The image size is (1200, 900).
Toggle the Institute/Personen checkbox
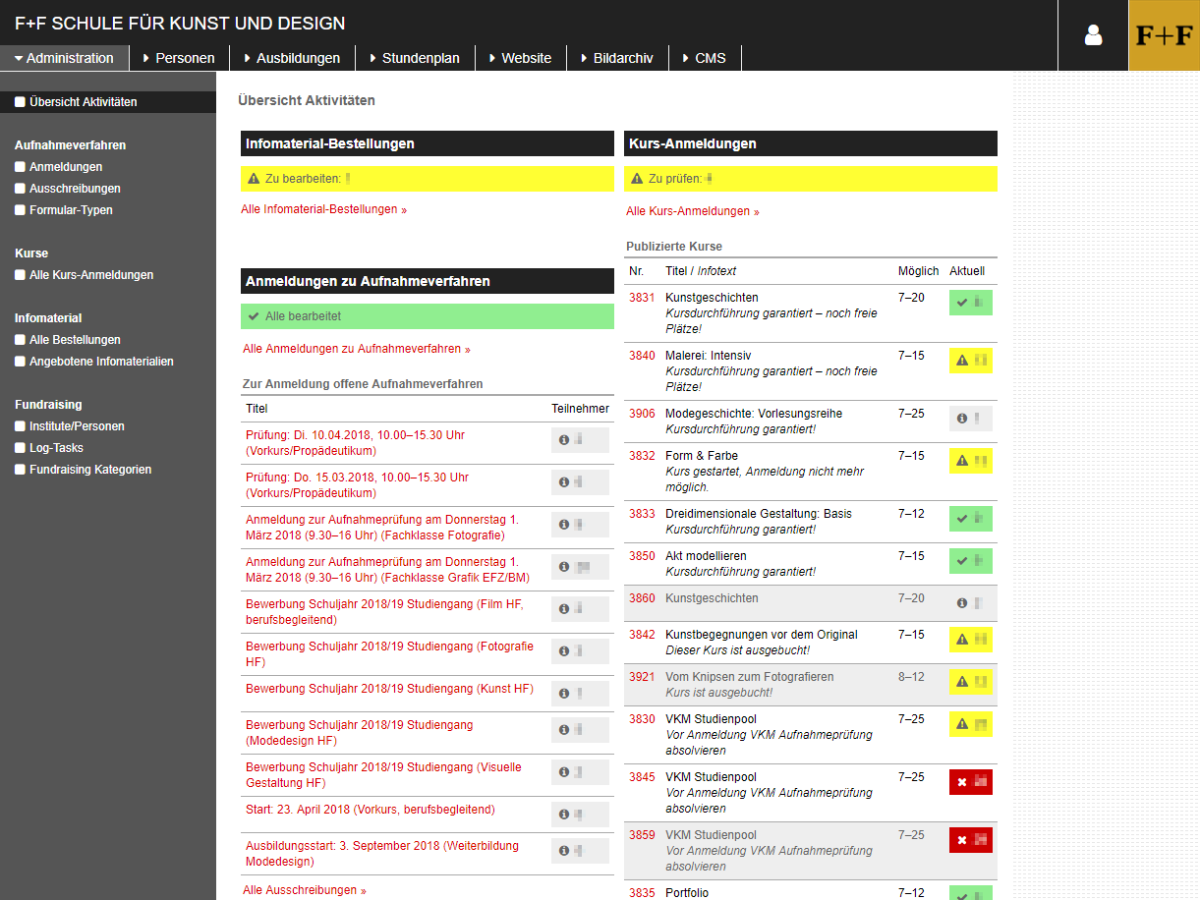(x=20, y=426)
